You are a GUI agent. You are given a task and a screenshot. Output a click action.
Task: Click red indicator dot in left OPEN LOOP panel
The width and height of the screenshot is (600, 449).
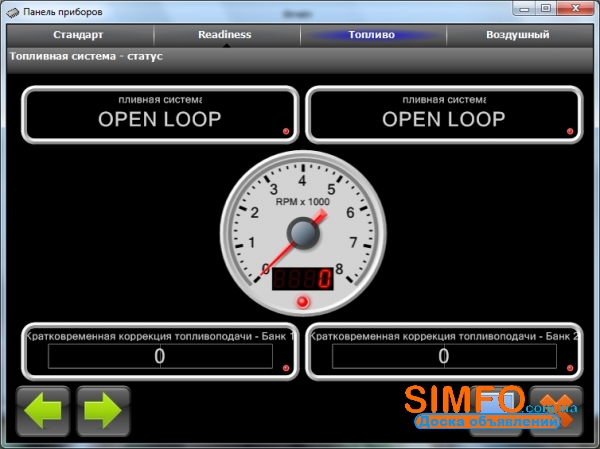(285, 132)
